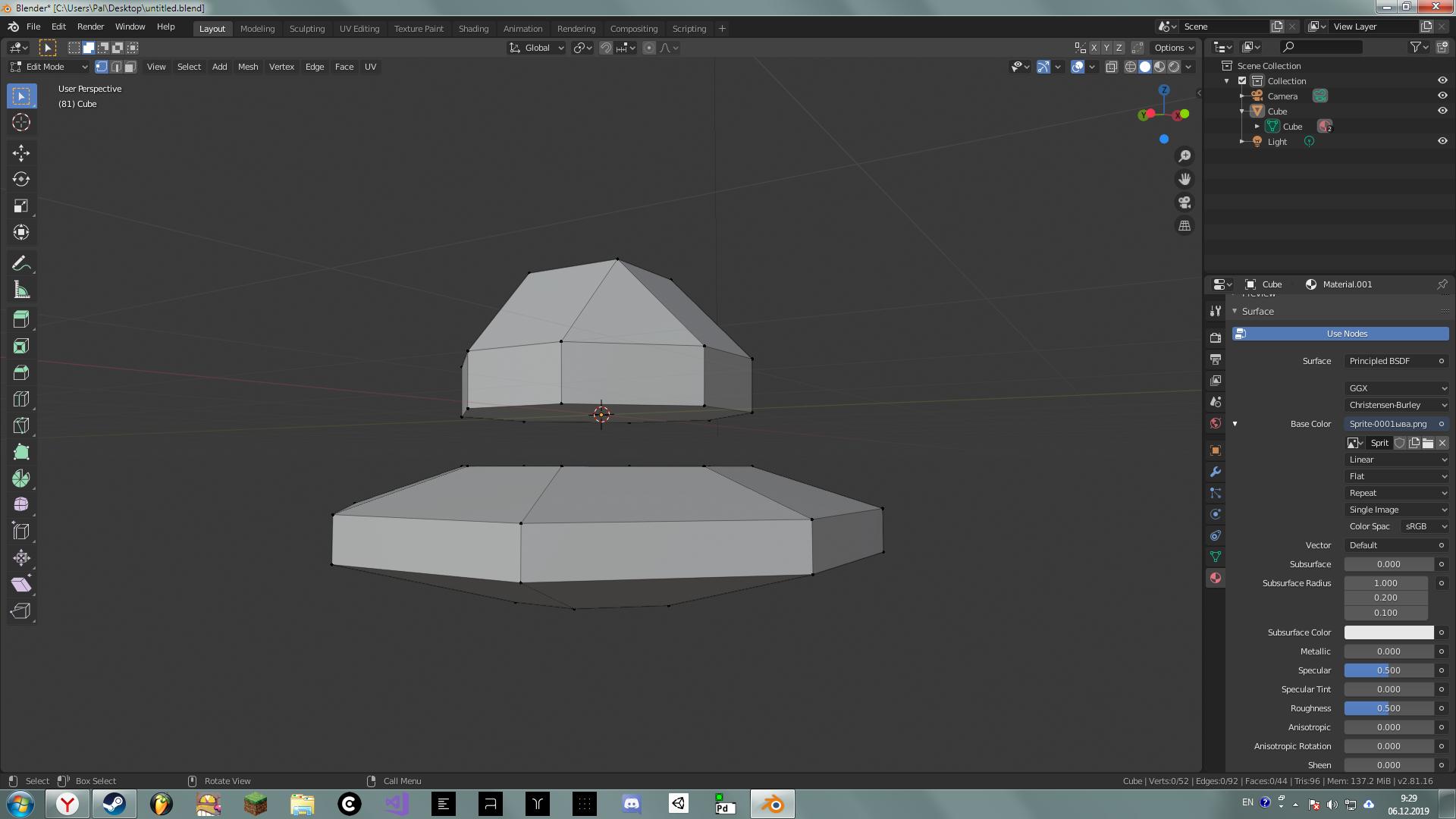Open the Modifier properties tab

pos(1216,471)
